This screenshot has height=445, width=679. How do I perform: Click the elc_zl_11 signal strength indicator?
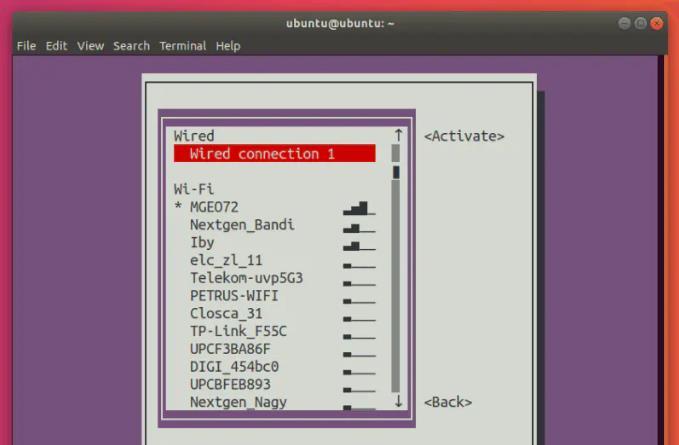(x=359, y=266)
